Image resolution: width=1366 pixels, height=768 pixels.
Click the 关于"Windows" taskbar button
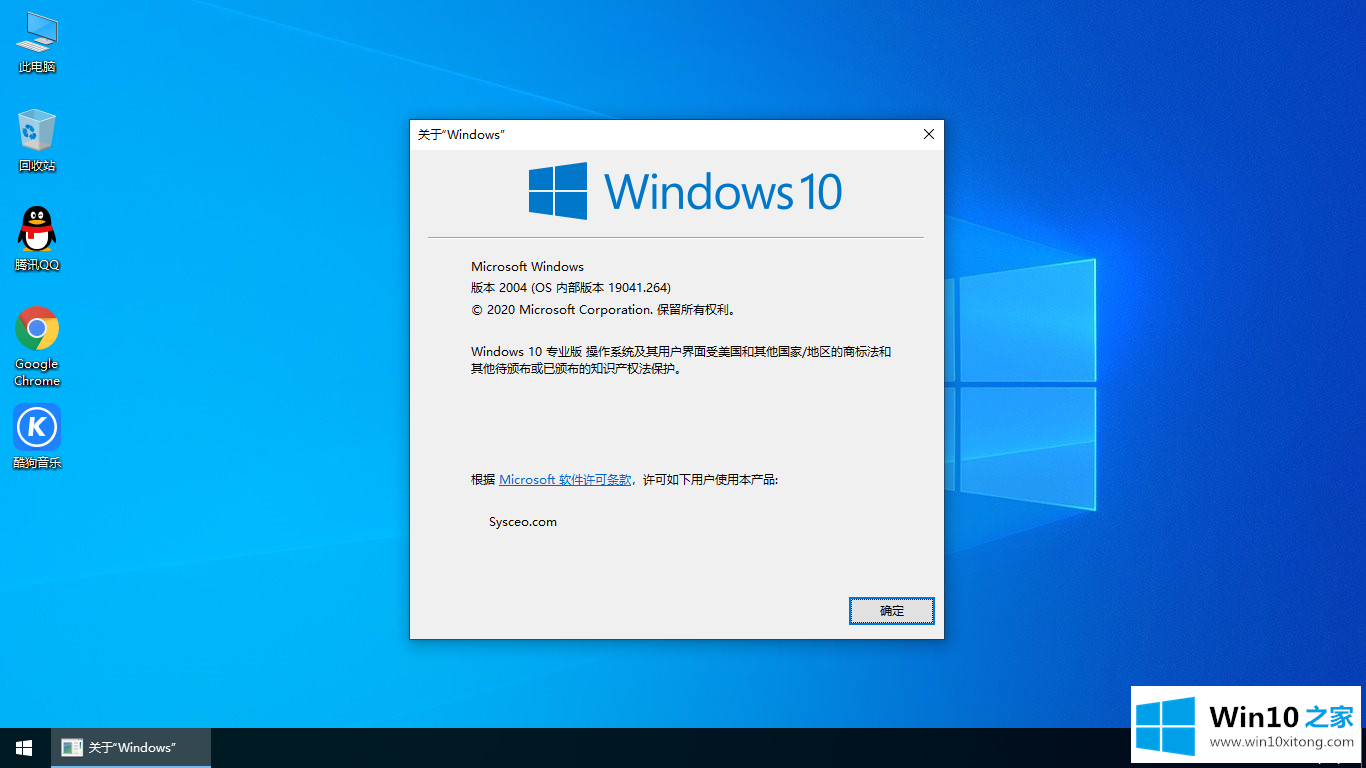pos(131,748)
